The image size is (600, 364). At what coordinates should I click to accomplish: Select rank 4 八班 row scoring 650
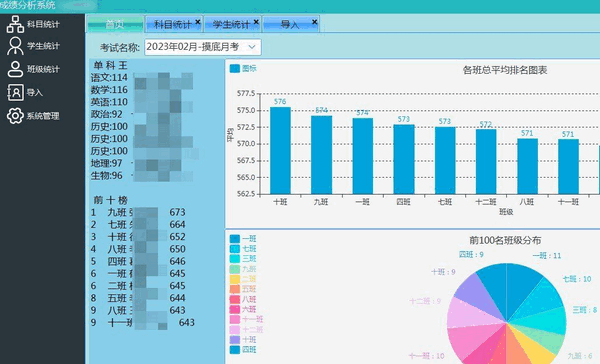138,249
